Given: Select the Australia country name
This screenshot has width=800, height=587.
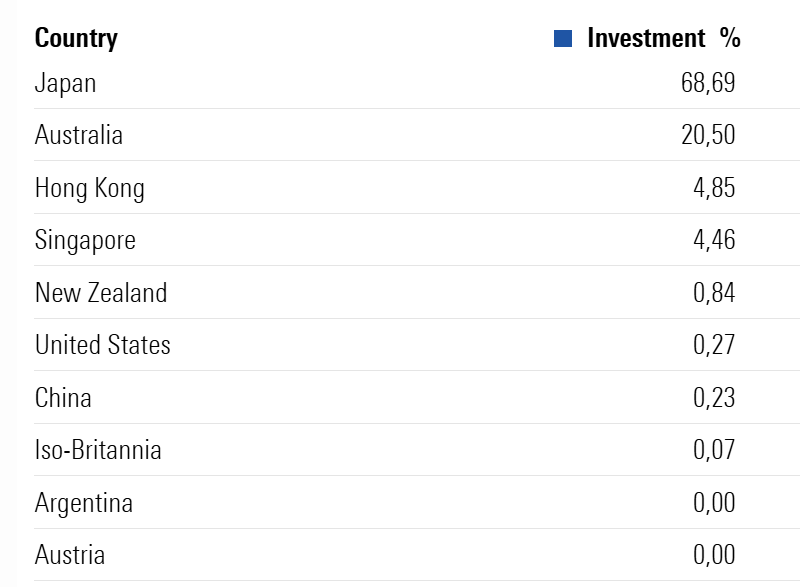Looking at the screenshot, I should click(79, 135).
